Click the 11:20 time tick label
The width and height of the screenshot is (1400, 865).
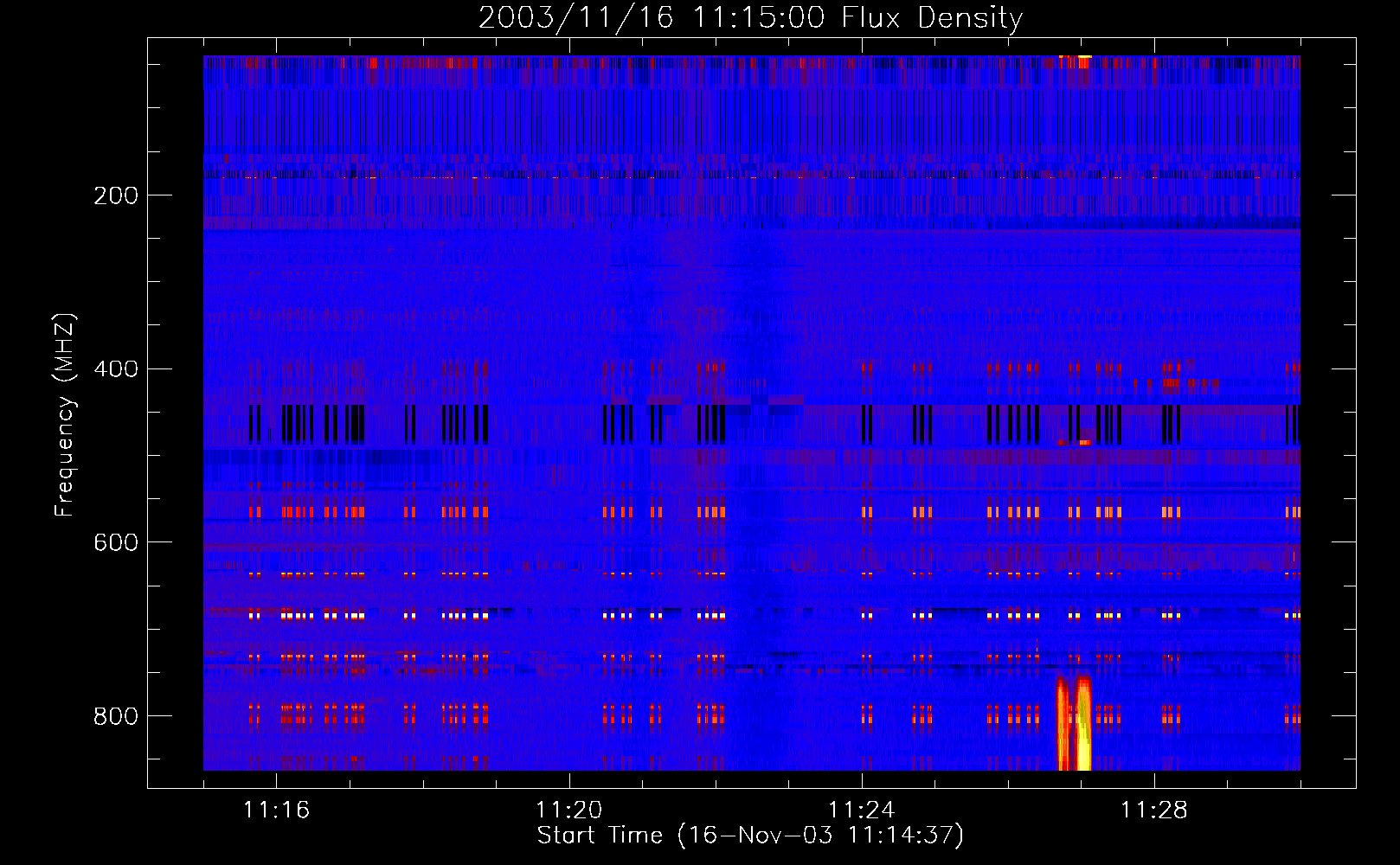tap(568, 810)
